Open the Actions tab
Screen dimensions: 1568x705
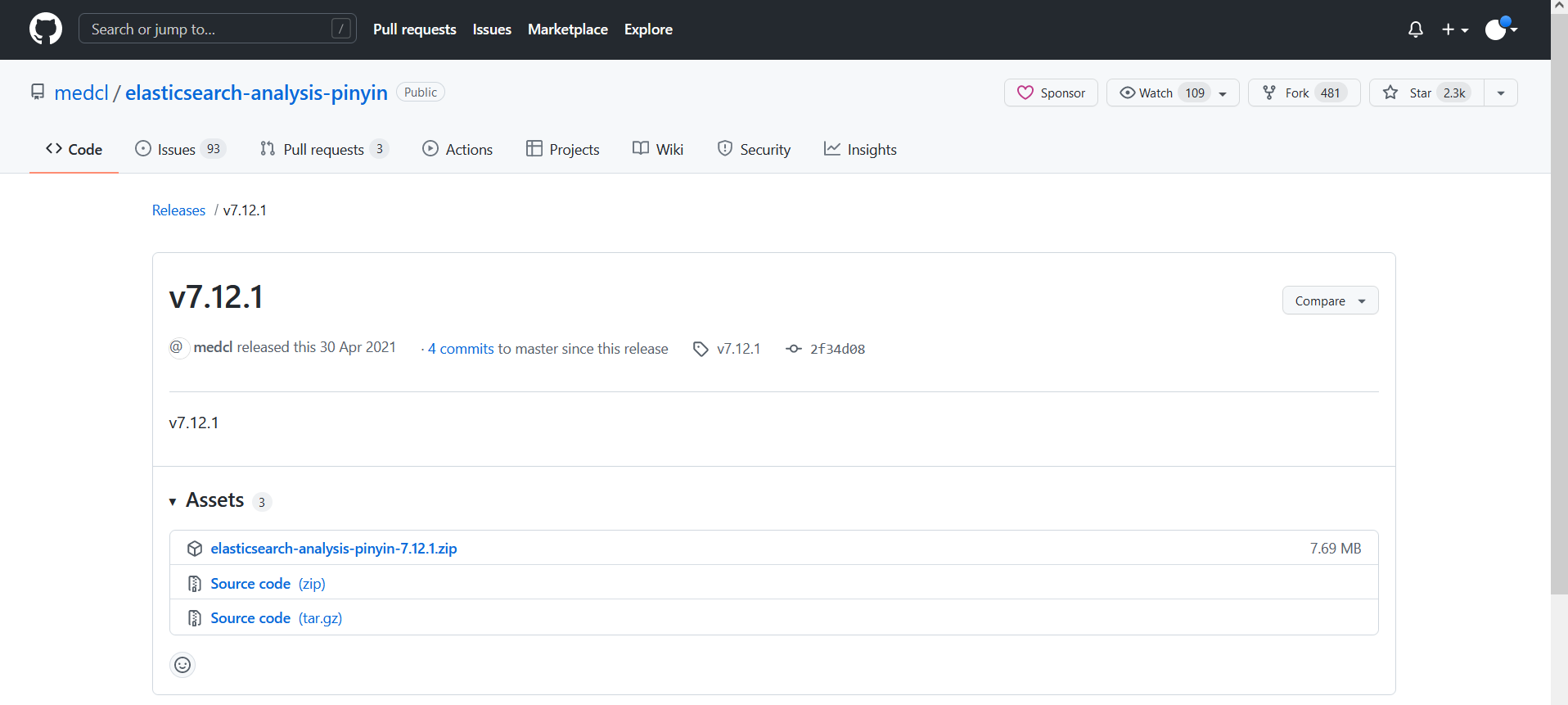[457, 149]
